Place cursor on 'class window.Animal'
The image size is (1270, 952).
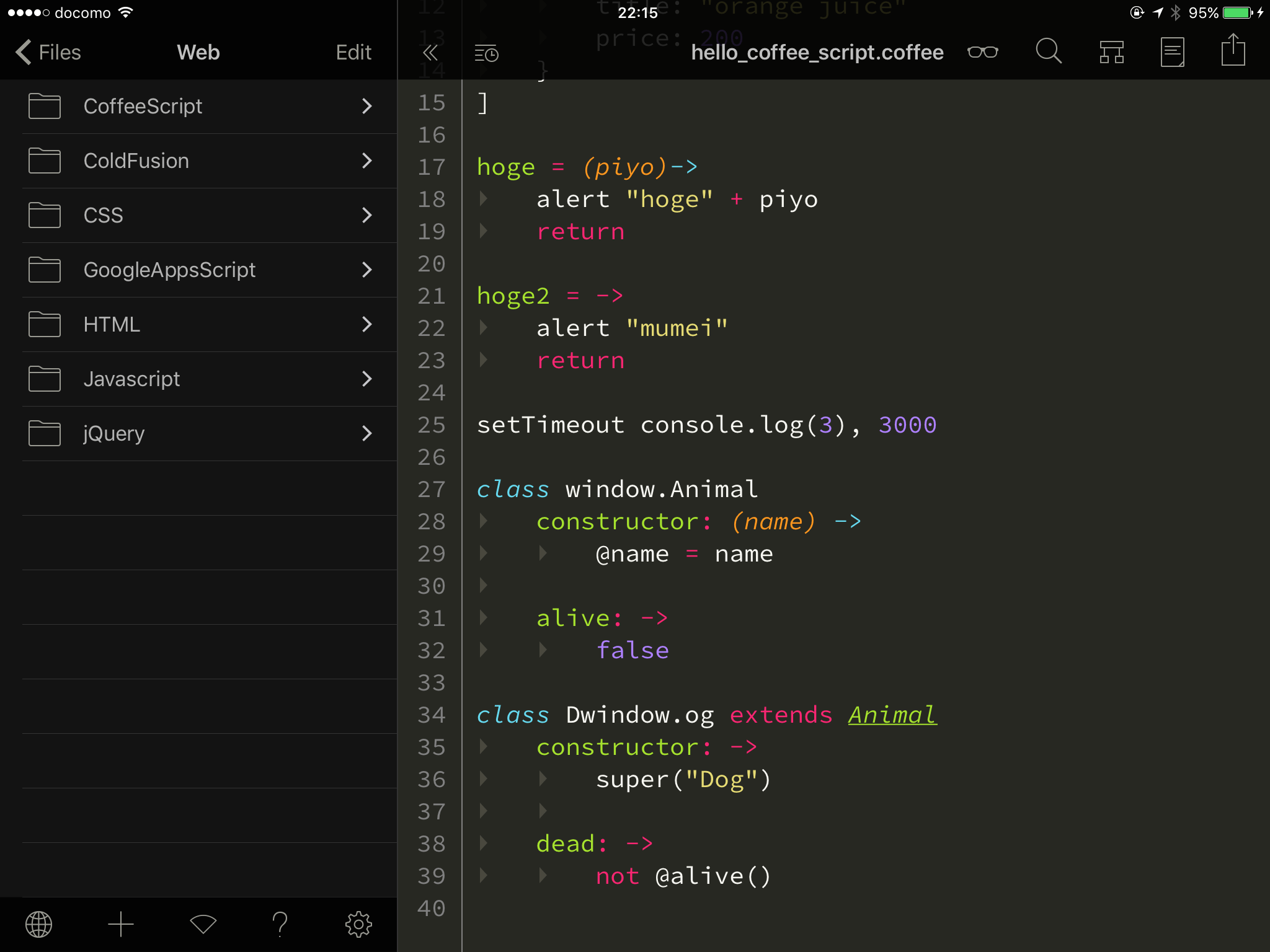(618, 490)
